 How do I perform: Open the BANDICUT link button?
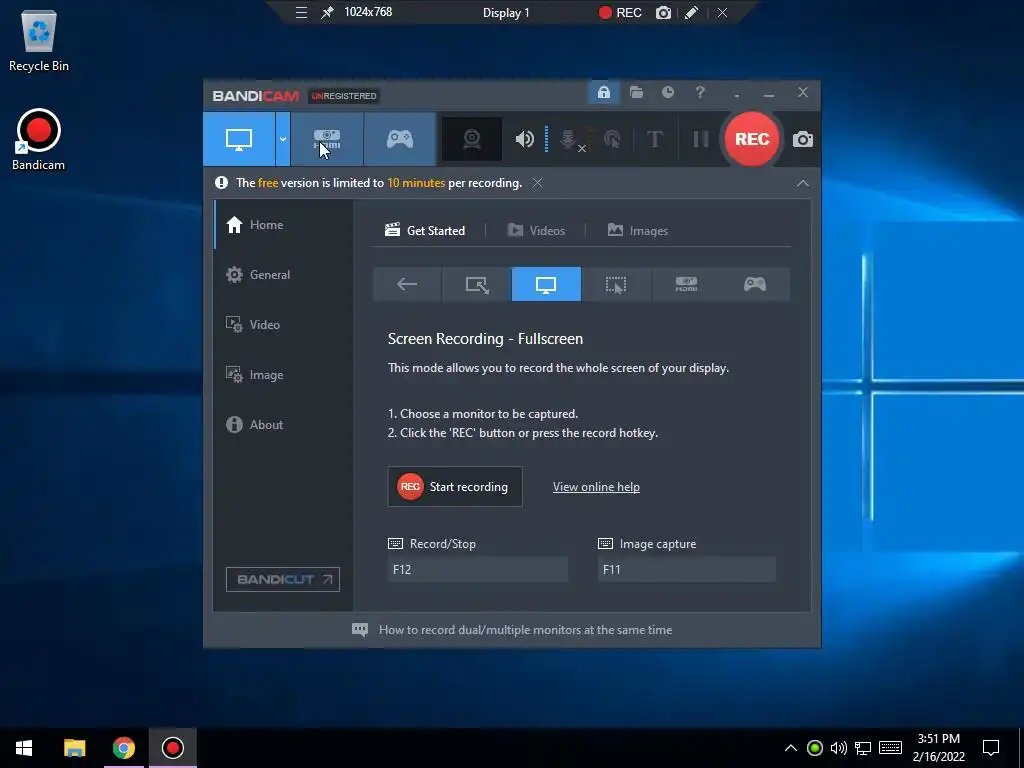pos(283,579)
